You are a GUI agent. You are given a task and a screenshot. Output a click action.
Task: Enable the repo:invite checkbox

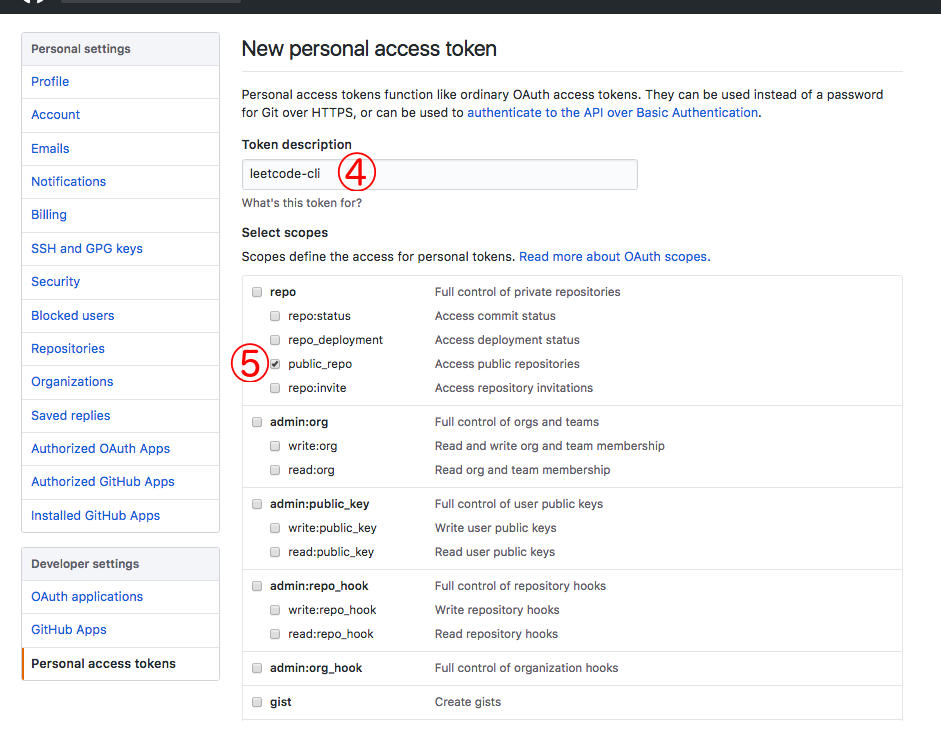point(275,388)
